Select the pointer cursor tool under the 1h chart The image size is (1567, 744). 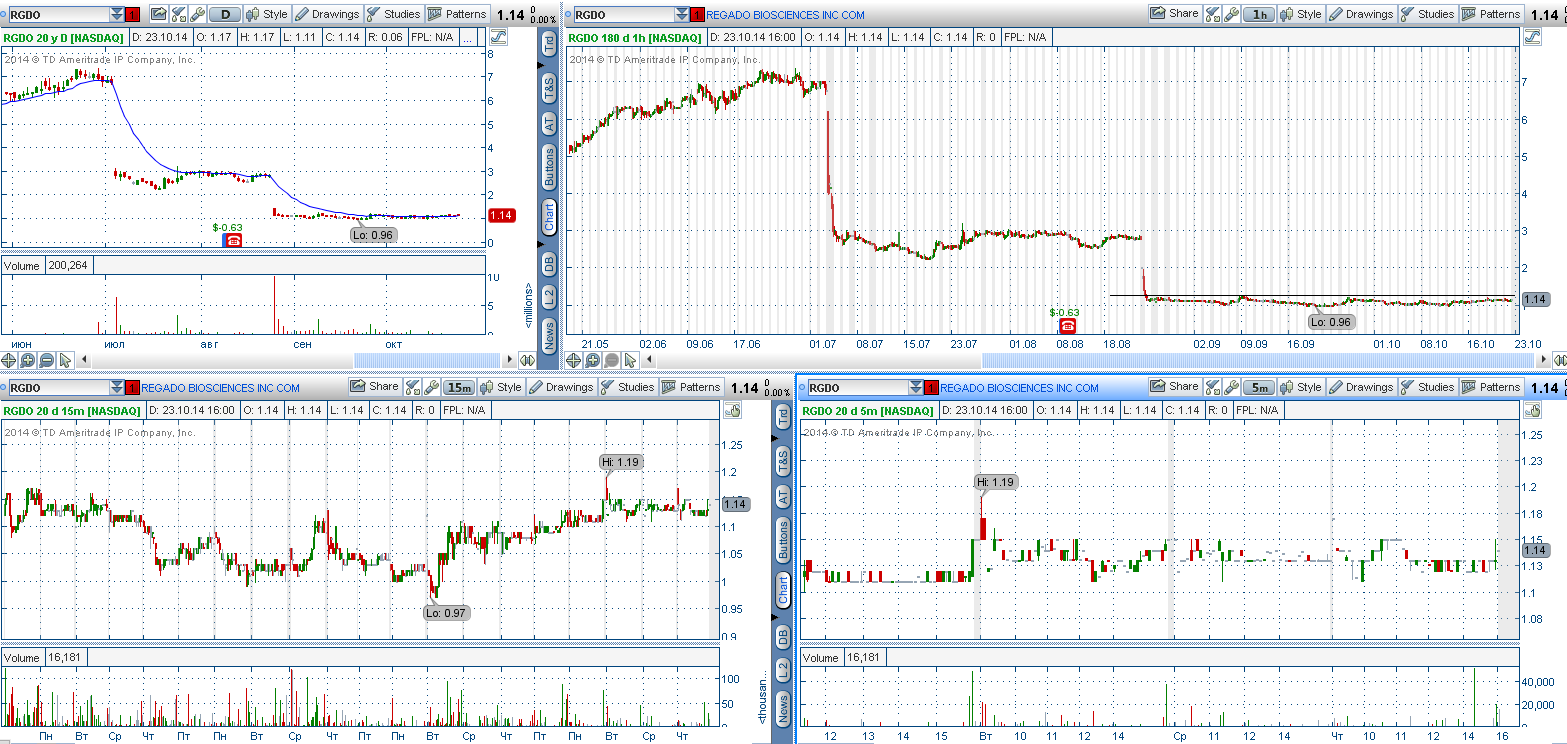(630, 360)
